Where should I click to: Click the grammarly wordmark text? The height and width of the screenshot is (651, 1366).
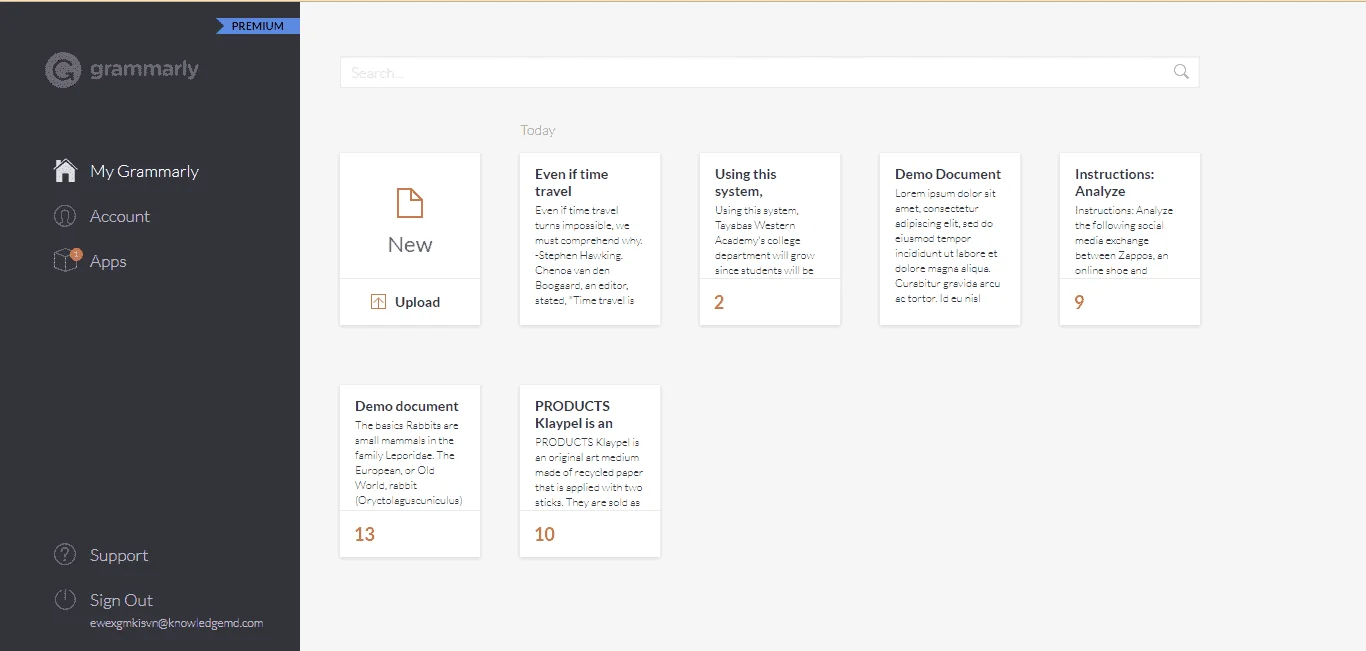pyautogui.click(x=145, y=69)
